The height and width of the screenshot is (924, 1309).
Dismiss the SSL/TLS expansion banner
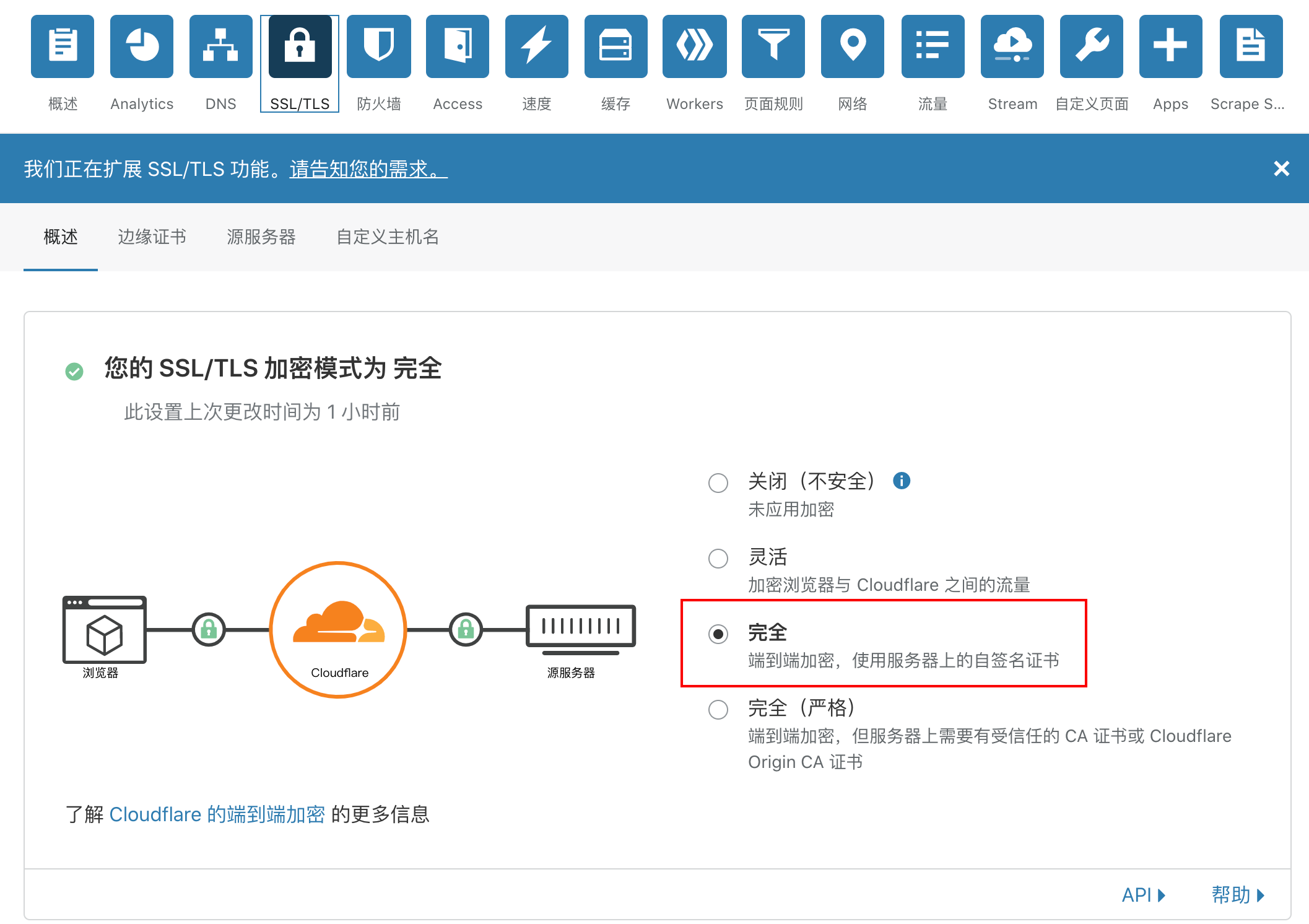pos(1282,168)
